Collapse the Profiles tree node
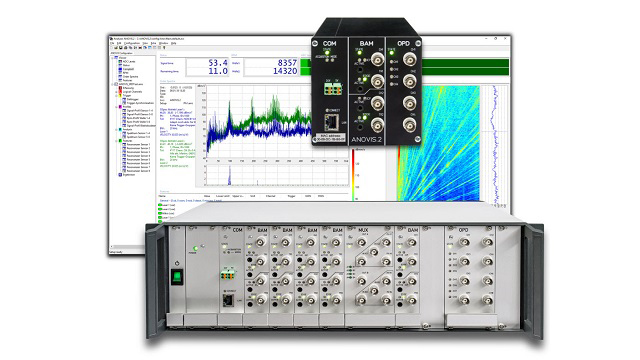 pos(116,107)
